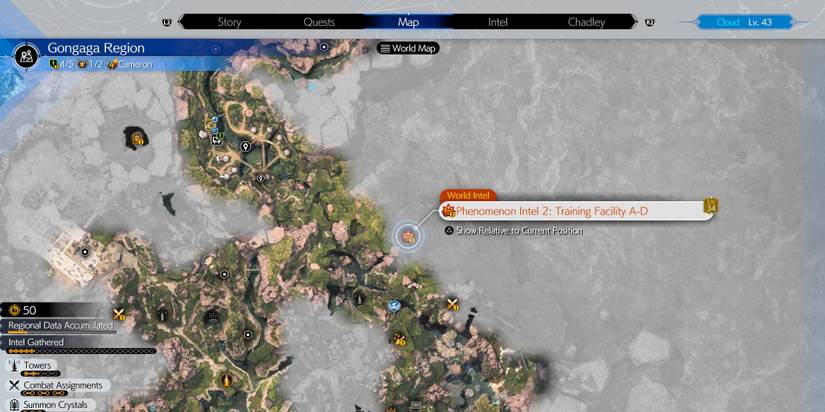The height and width of the screenshot is (412, 825).
Task: Select the gold intel icon inside the black cave
Action: (138, 139)
